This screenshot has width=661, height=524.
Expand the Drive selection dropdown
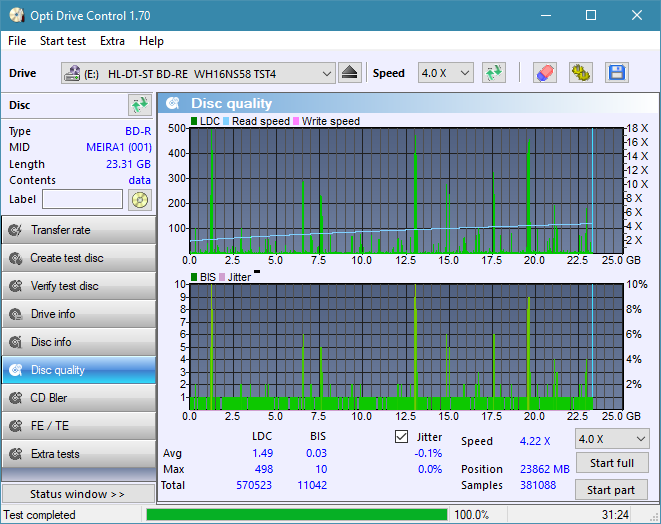(326, 74)
